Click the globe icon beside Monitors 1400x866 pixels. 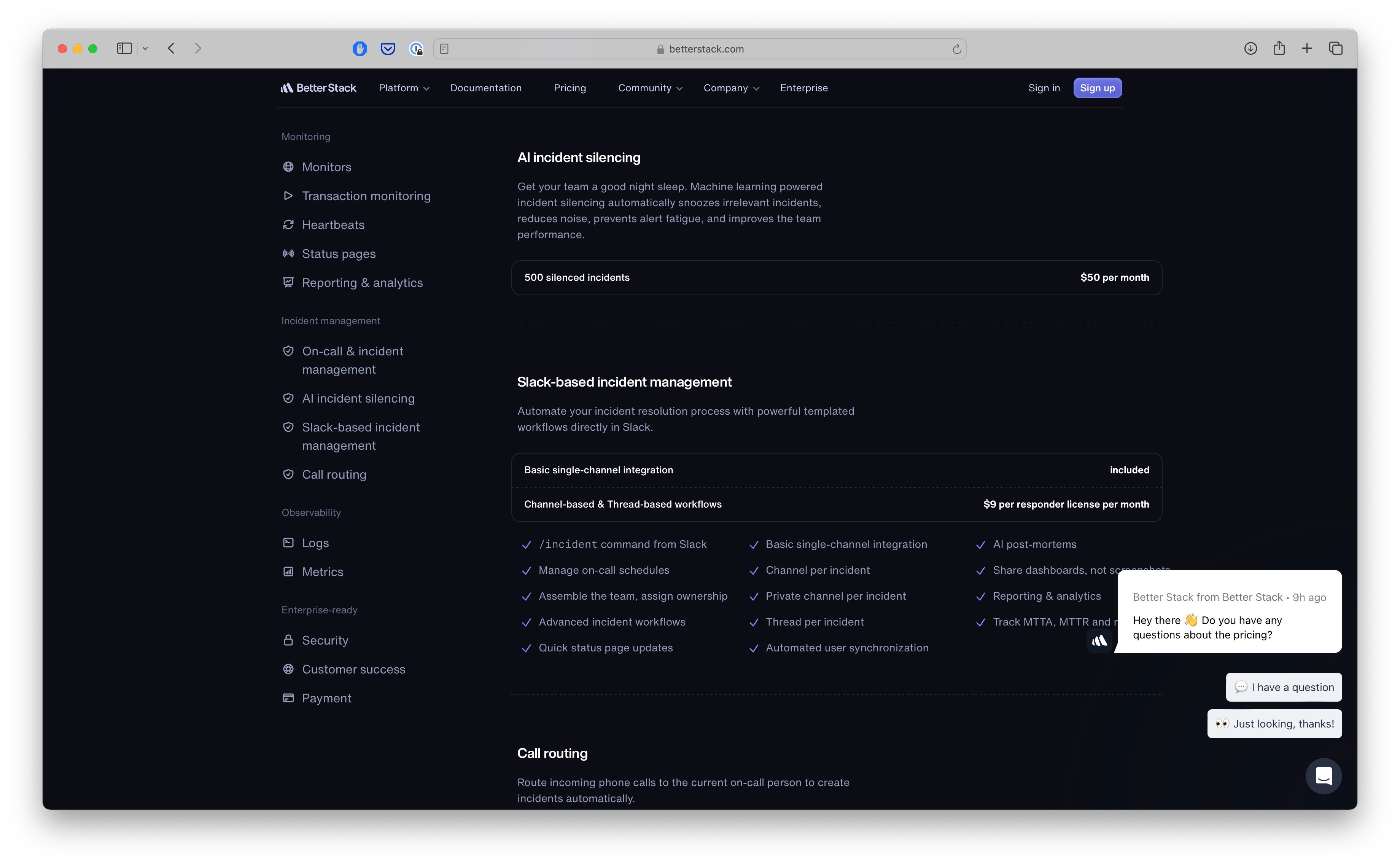click(288, 167)
